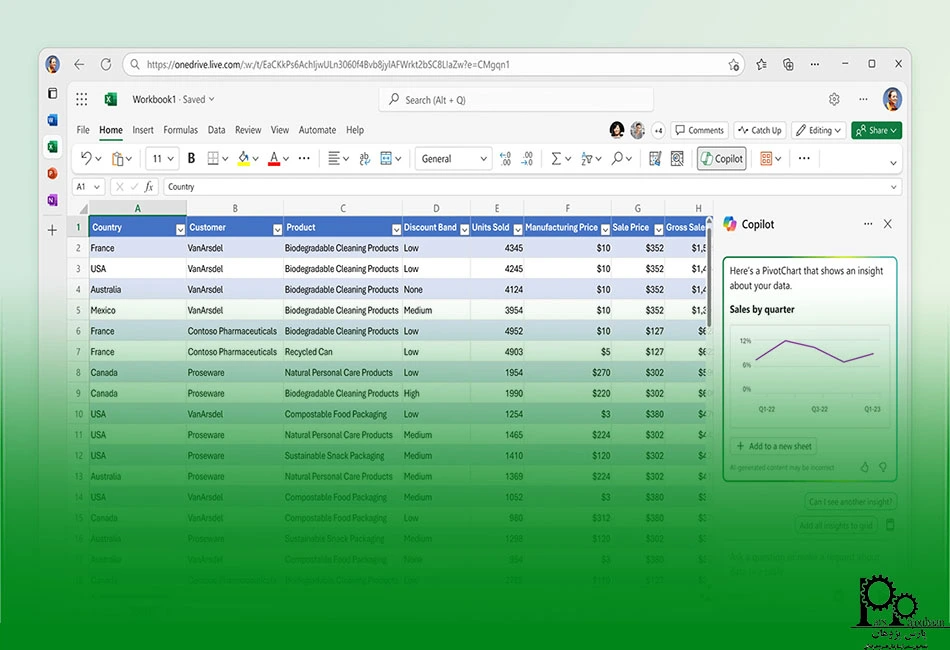Click the AutoSum sigma icon

(x=556, y=158)
